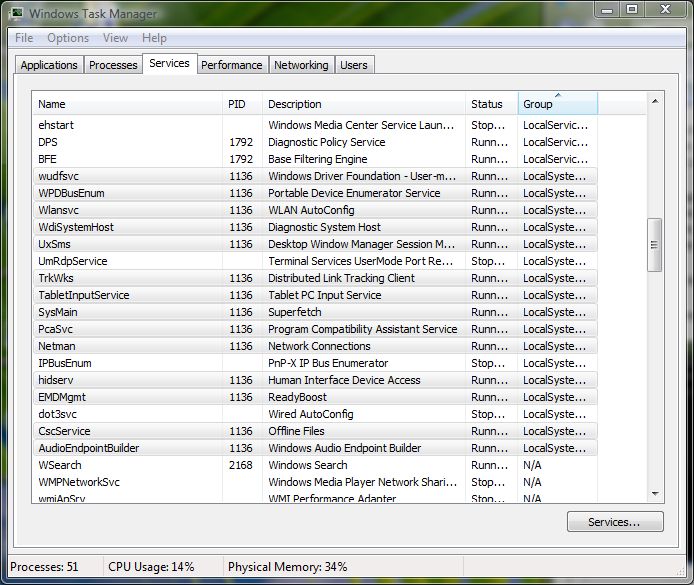Select the TabletInputService row
Viewport: 694px width, 585px height.
(315, 295)
